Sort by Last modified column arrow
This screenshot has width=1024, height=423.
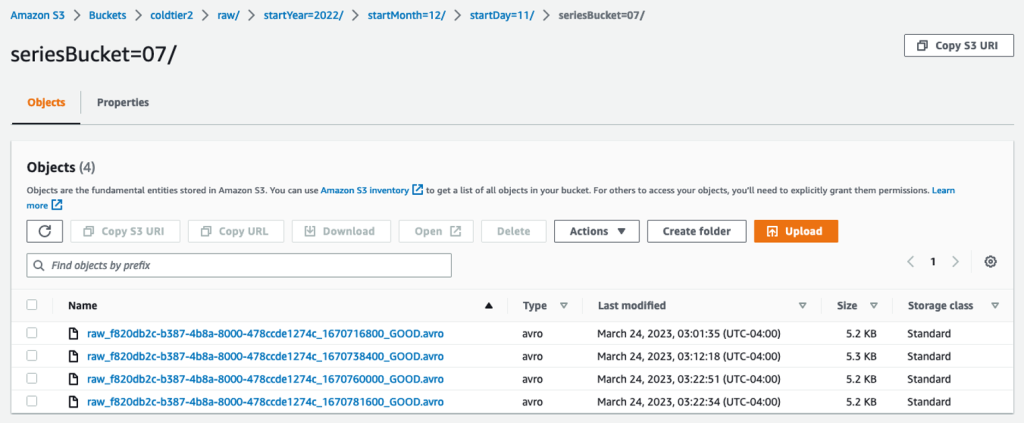[x=803, y=306]
